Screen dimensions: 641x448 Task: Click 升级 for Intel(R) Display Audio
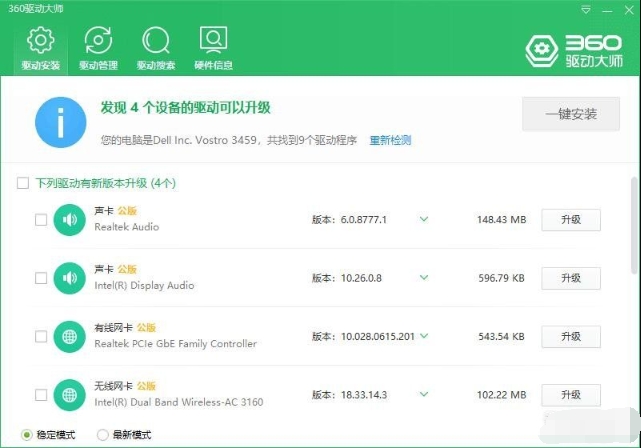tap(571, 278)
